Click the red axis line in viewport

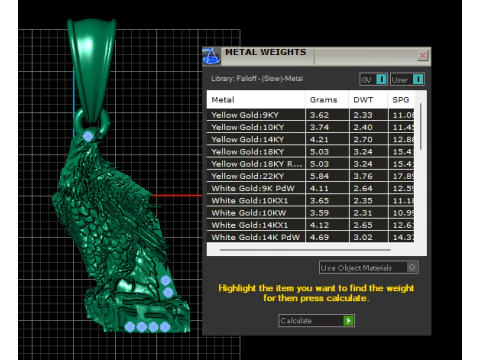click(177, 195)
